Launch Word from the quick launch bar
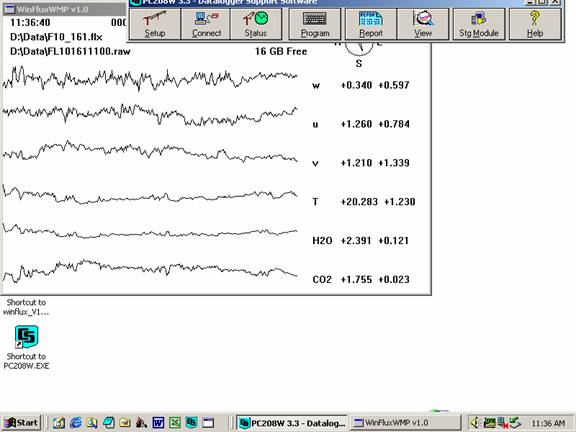 point(158,423)
